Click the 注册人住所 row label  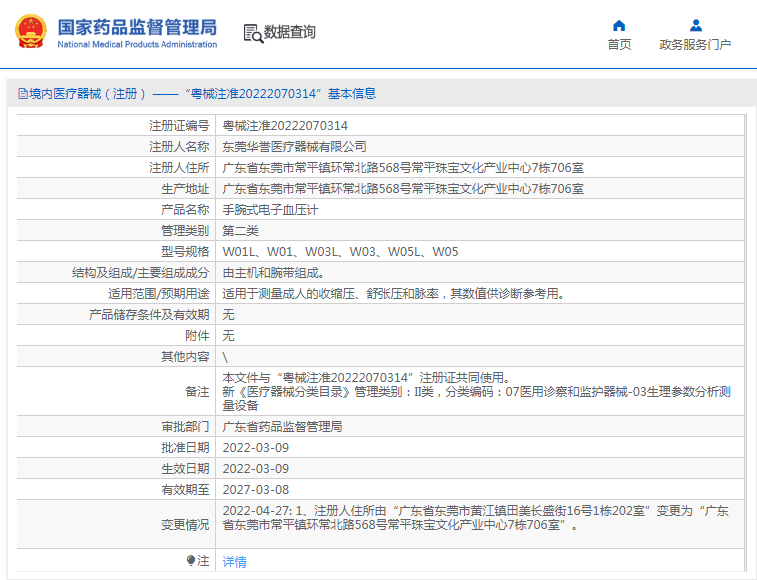tap(179, 168)
